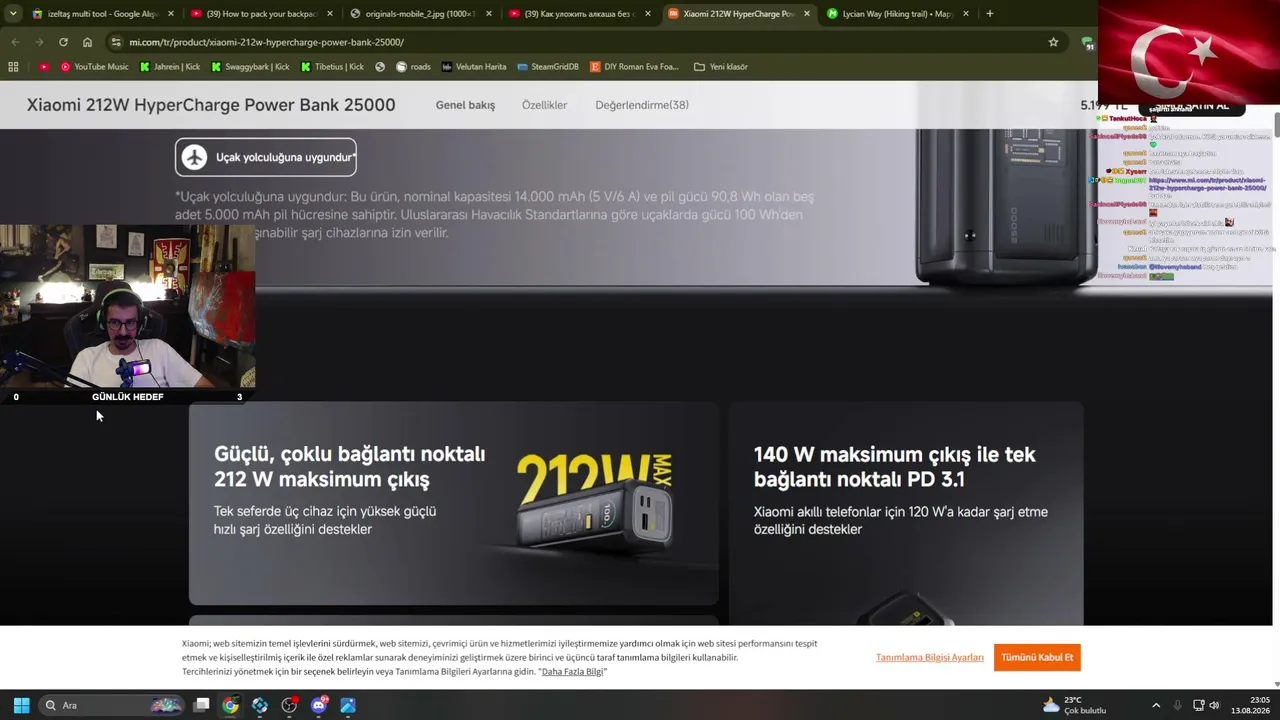Image resolution: width=1280 pixels, height=720 pixels.
Task: Close the Lycian Way tab
Action: 964,14
